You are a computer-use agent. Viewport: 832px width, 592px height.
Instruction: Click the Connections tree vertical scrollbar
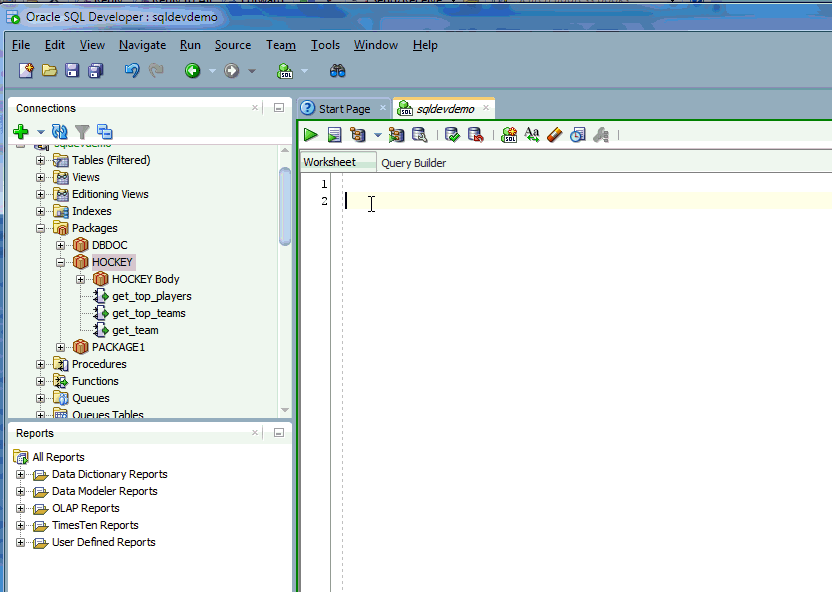point(285,207)
